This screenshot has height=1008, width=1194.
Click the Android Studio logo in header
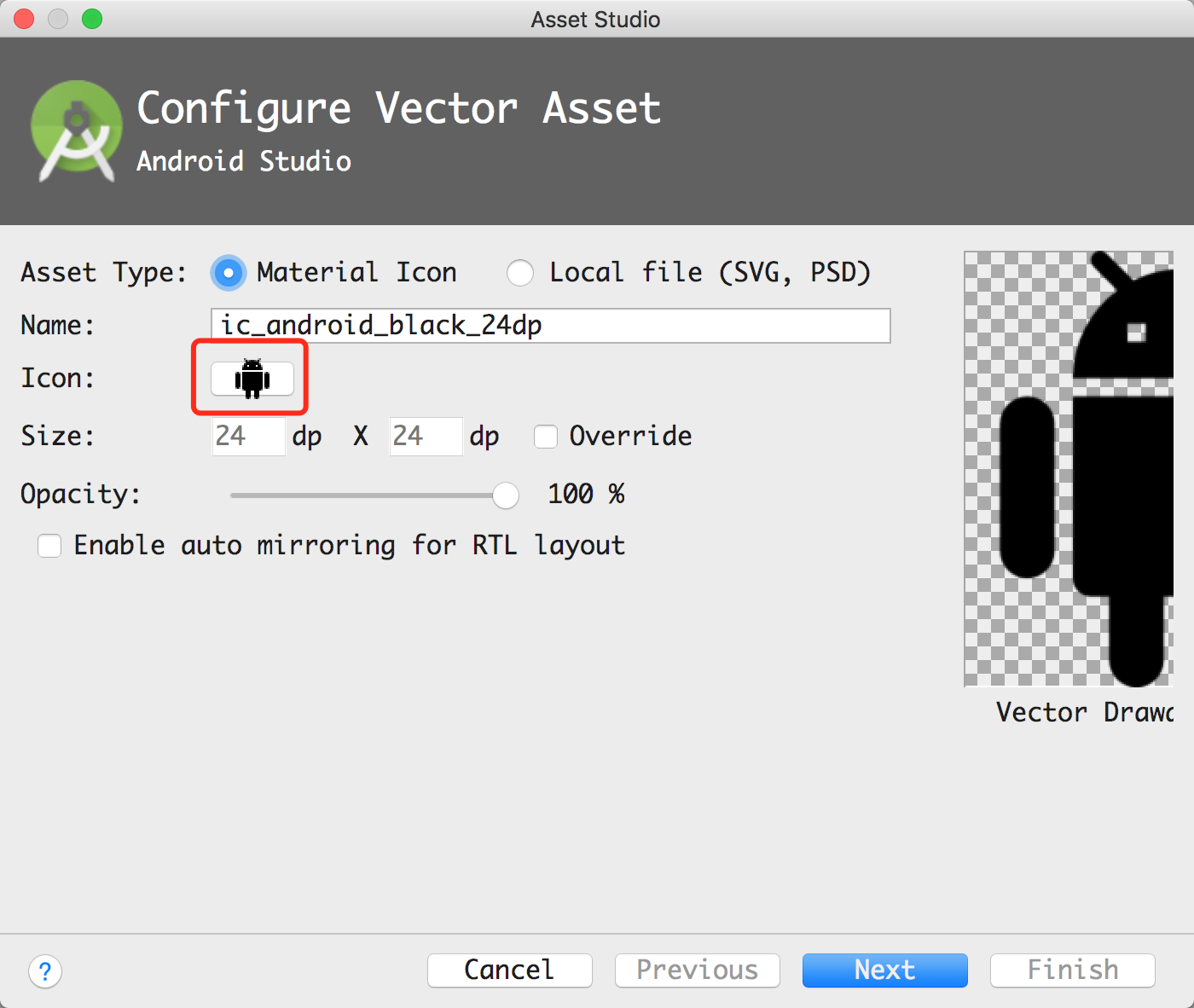76,130
